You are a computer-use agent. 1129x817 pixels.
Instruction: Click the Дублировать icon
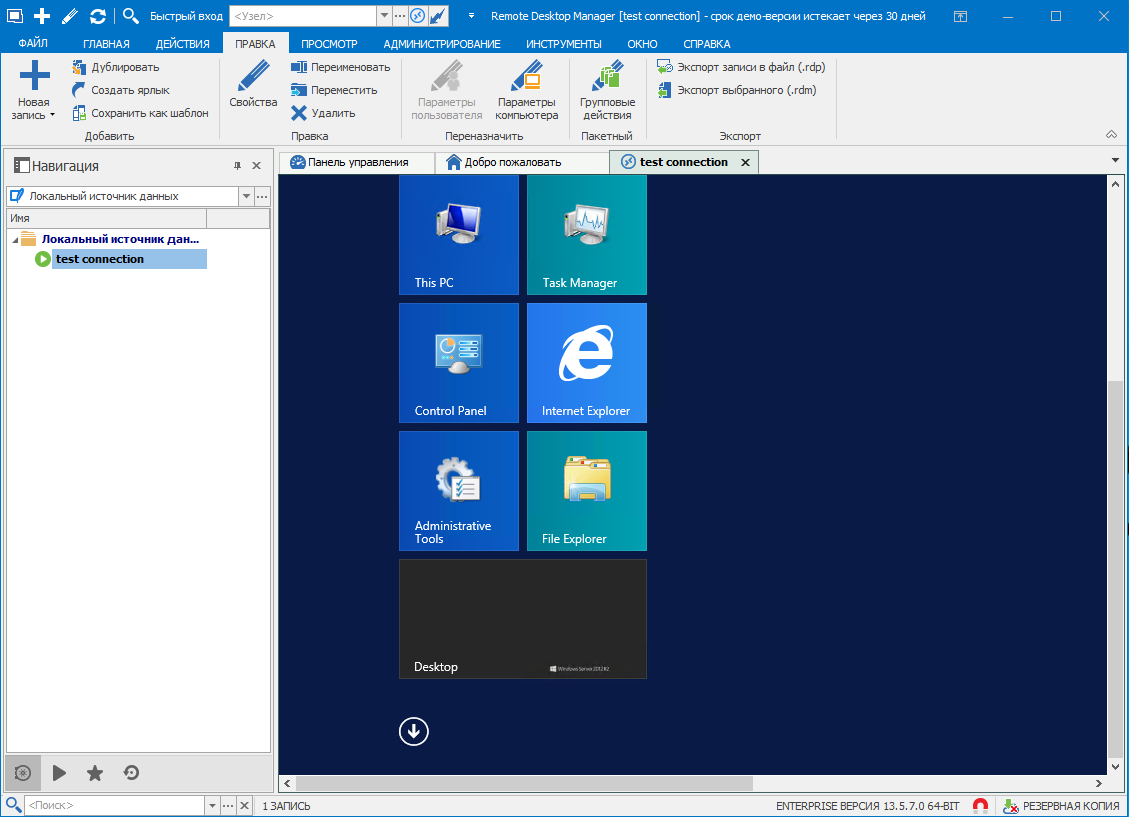click(79, 67)
